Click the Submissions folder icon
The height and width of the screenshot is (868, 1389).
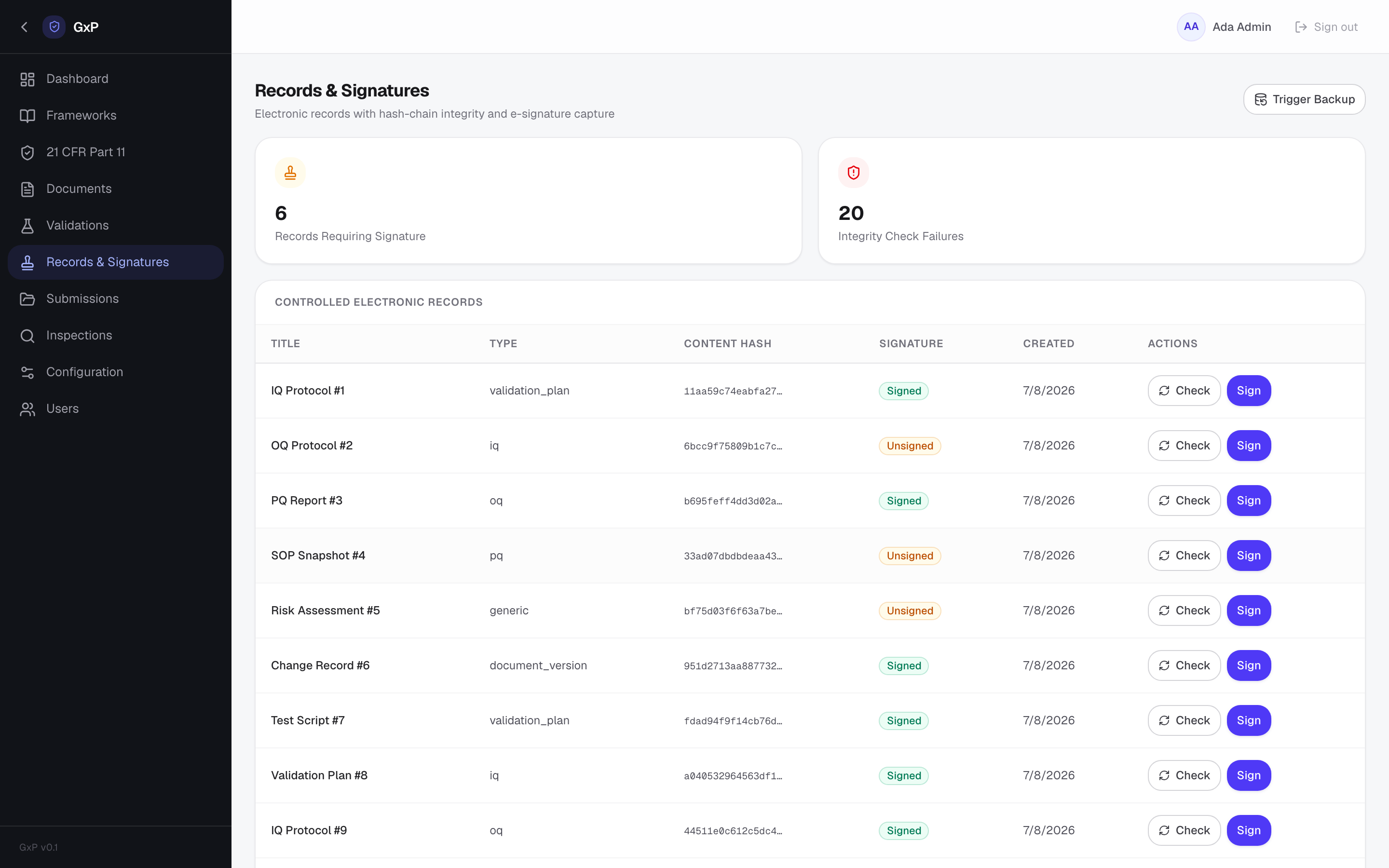27,299
